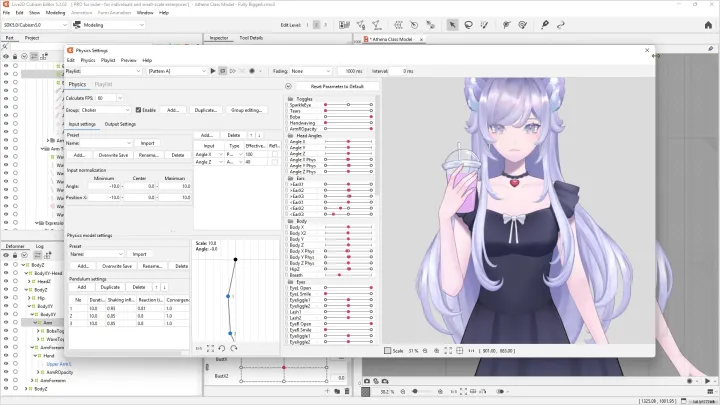
Task: Click the blue pendulum node labeled 1
Action: 228,296
